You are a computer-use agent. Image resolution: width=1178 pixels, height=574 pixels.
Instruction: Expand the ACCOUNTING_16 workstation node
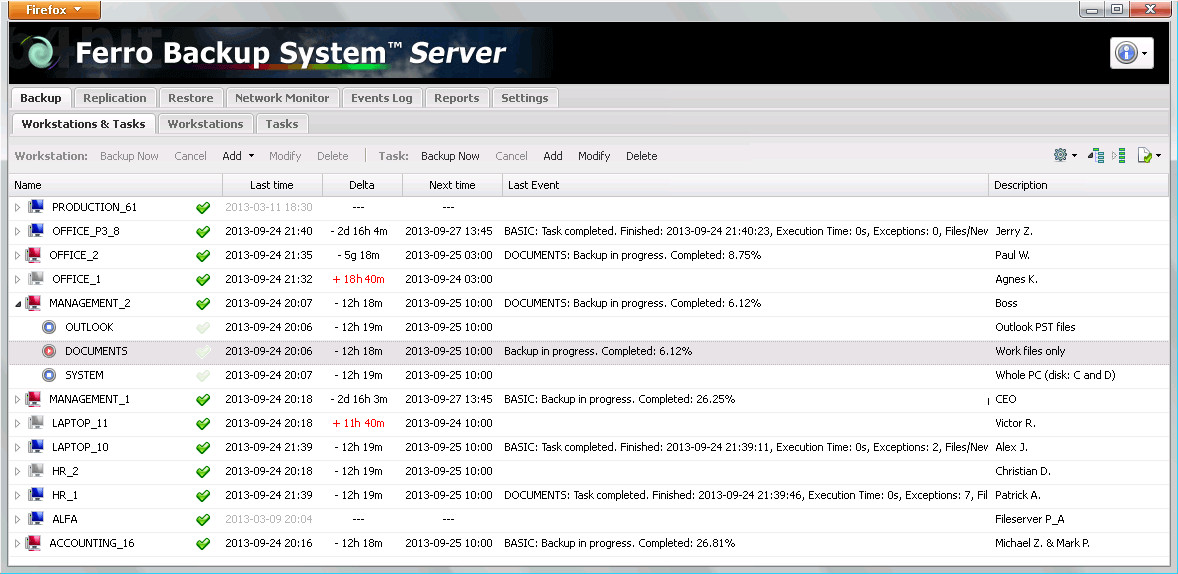pyautogui.click(x=17, y=543)
